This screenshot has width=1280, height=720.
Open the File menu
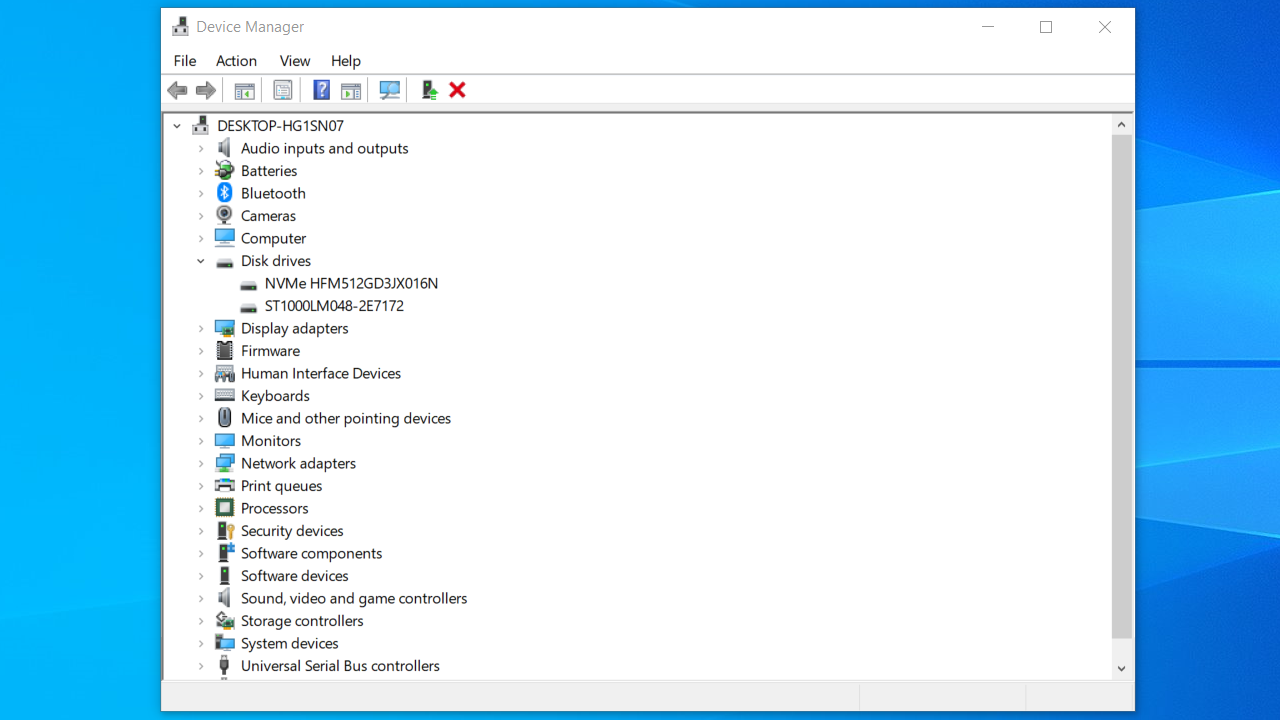click(185, 61)
